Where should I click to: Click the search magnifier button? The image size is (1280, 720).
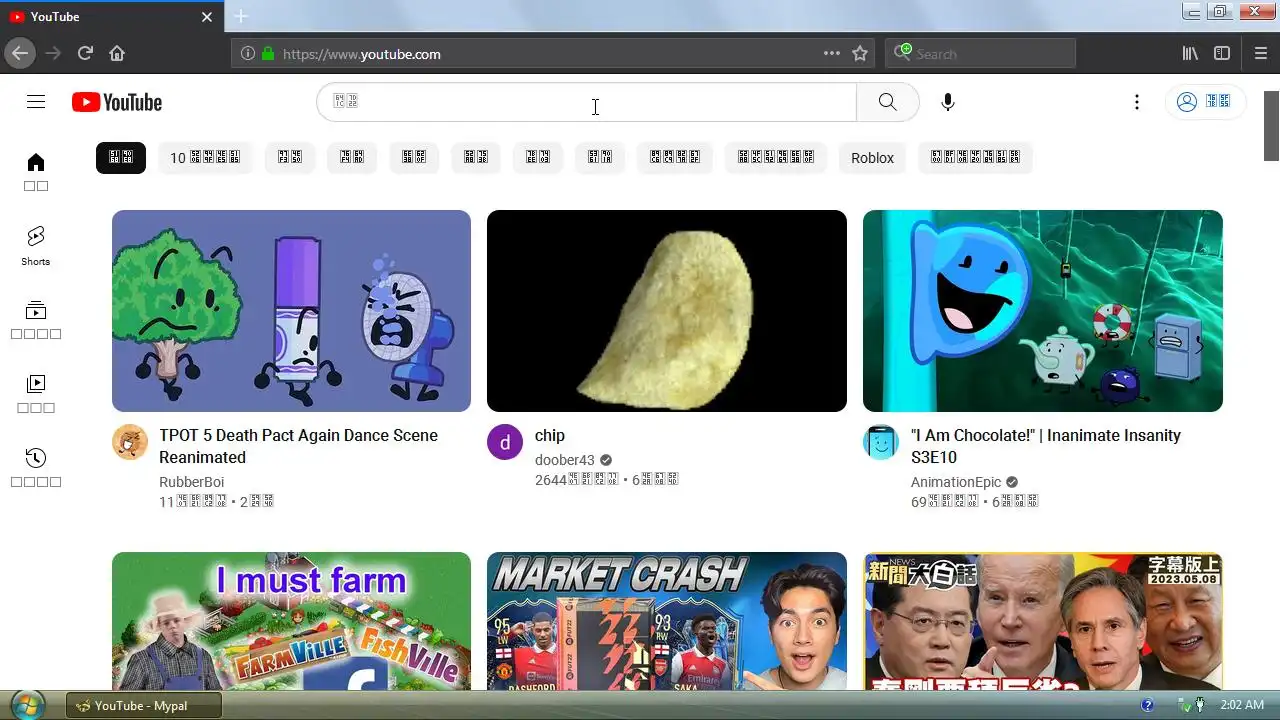[887, 102]
